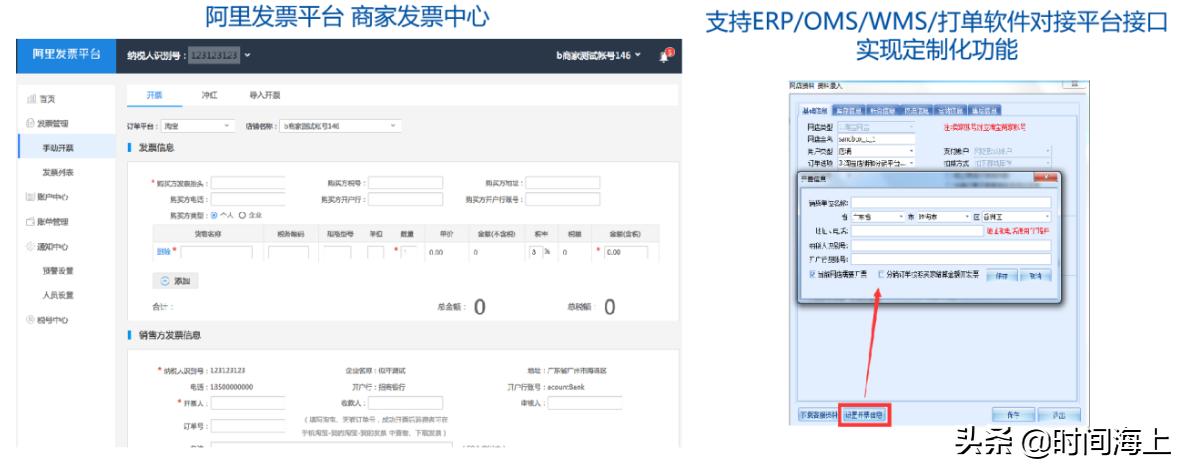Image resolution: width=1186 pixels, height=471 pixels.
Task: Click the 购买方开户行 input field
Action: pos(405,199)
